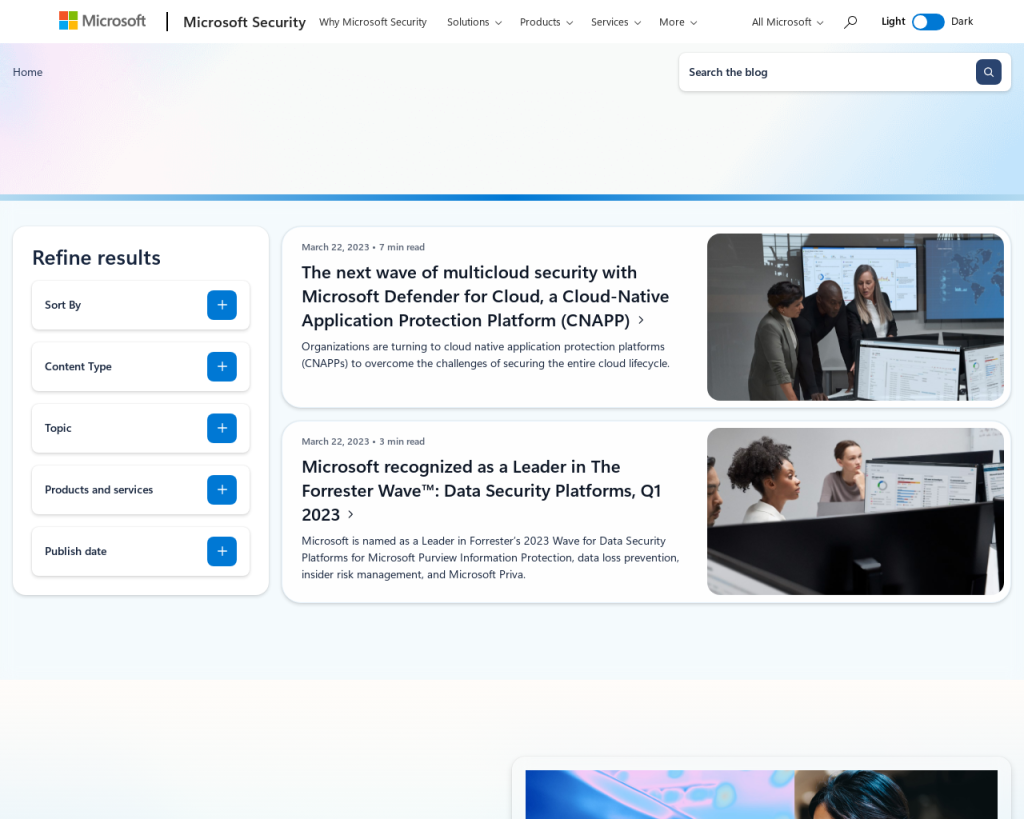Open the Solutions dropdown menu
Screen dimensions: 1024x819
474,22
